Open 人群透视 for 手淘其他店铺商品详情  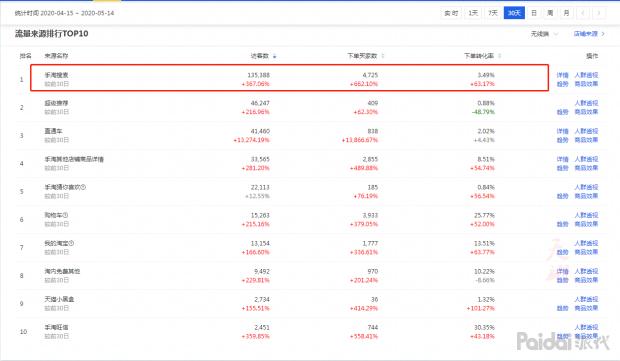pyautogui.click(x=586, y=159)
